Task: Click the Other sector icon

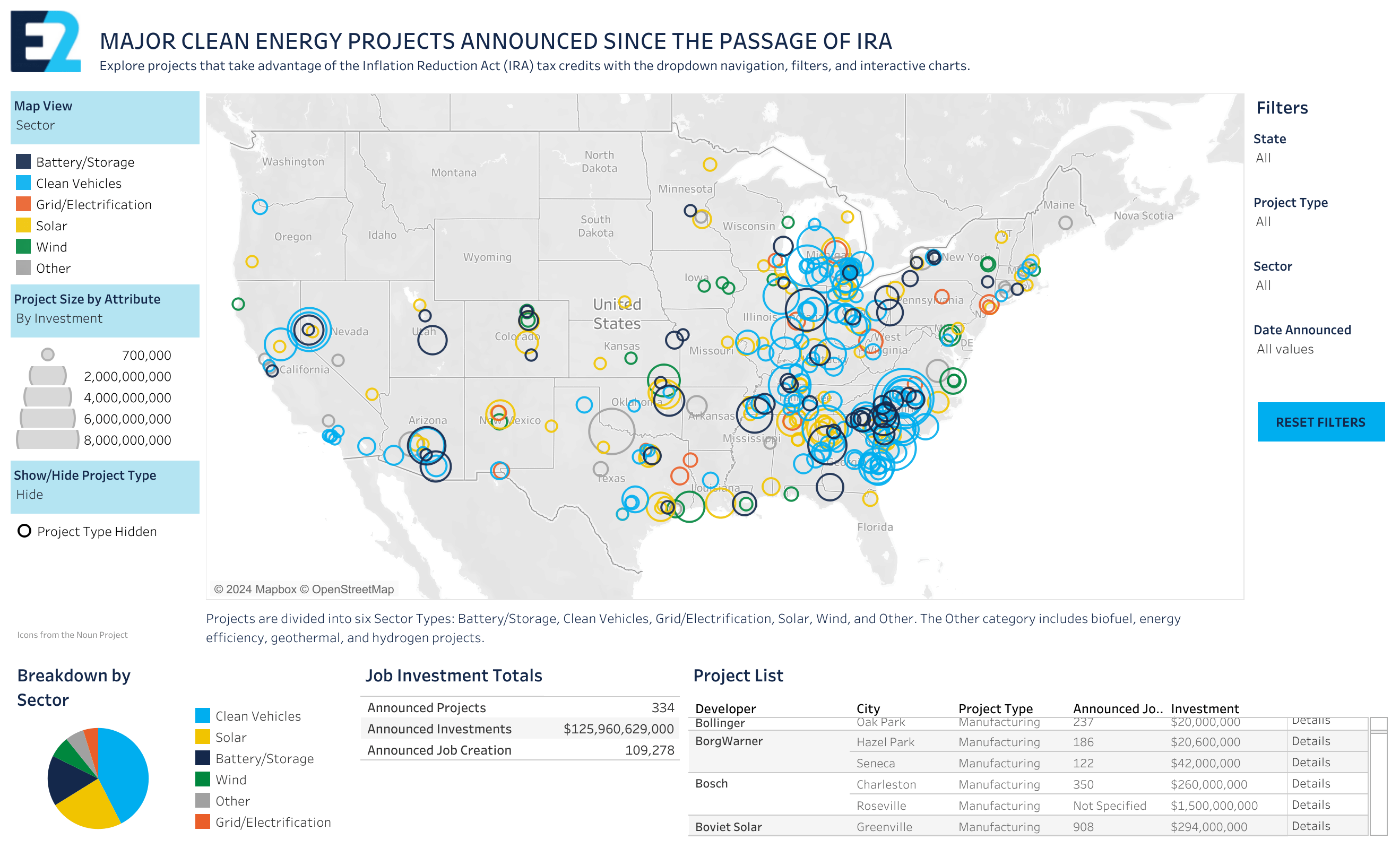Action: point(22,267)
